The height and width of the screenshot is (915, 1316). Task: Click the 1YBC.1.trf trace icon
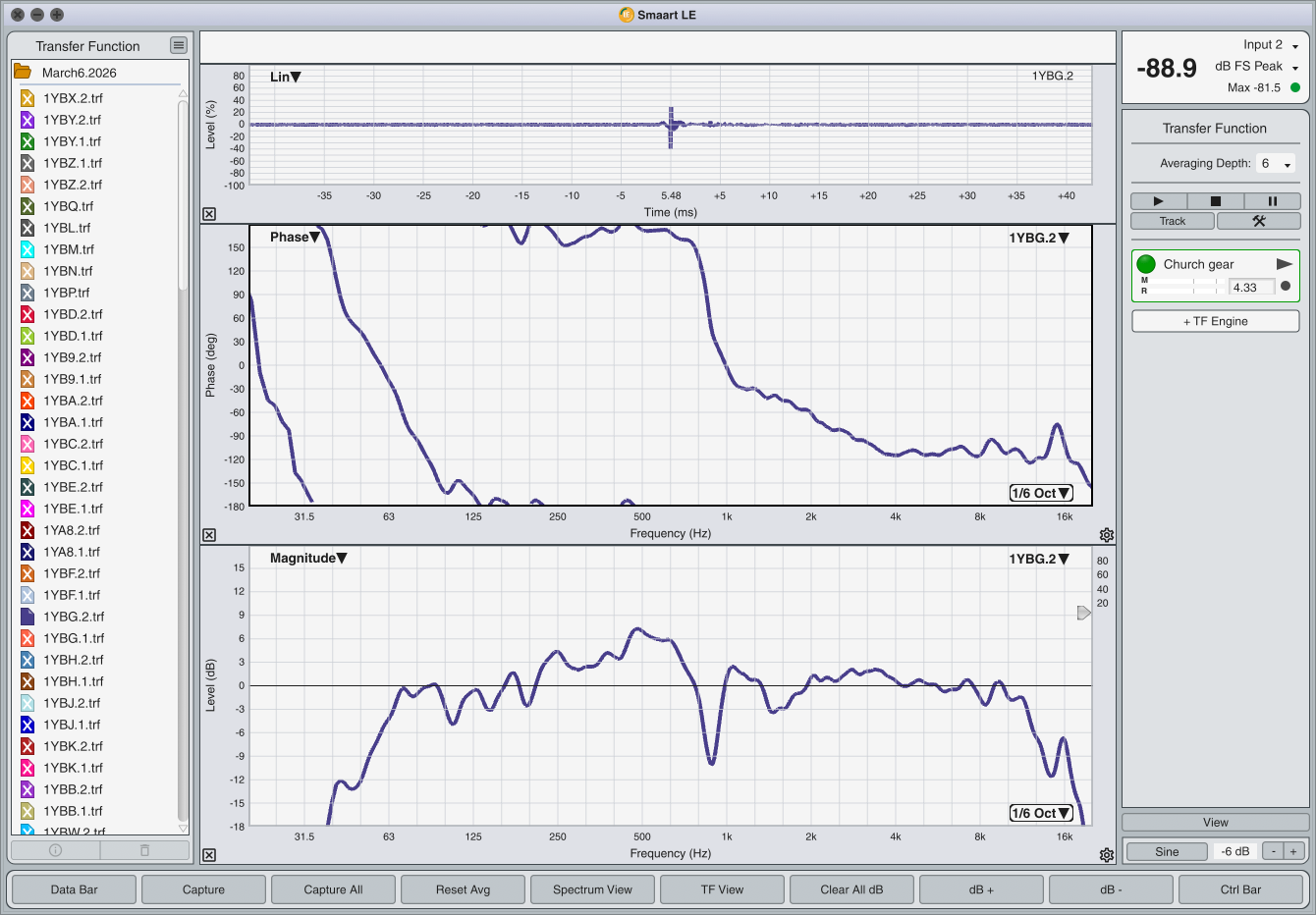click(27, 465)
